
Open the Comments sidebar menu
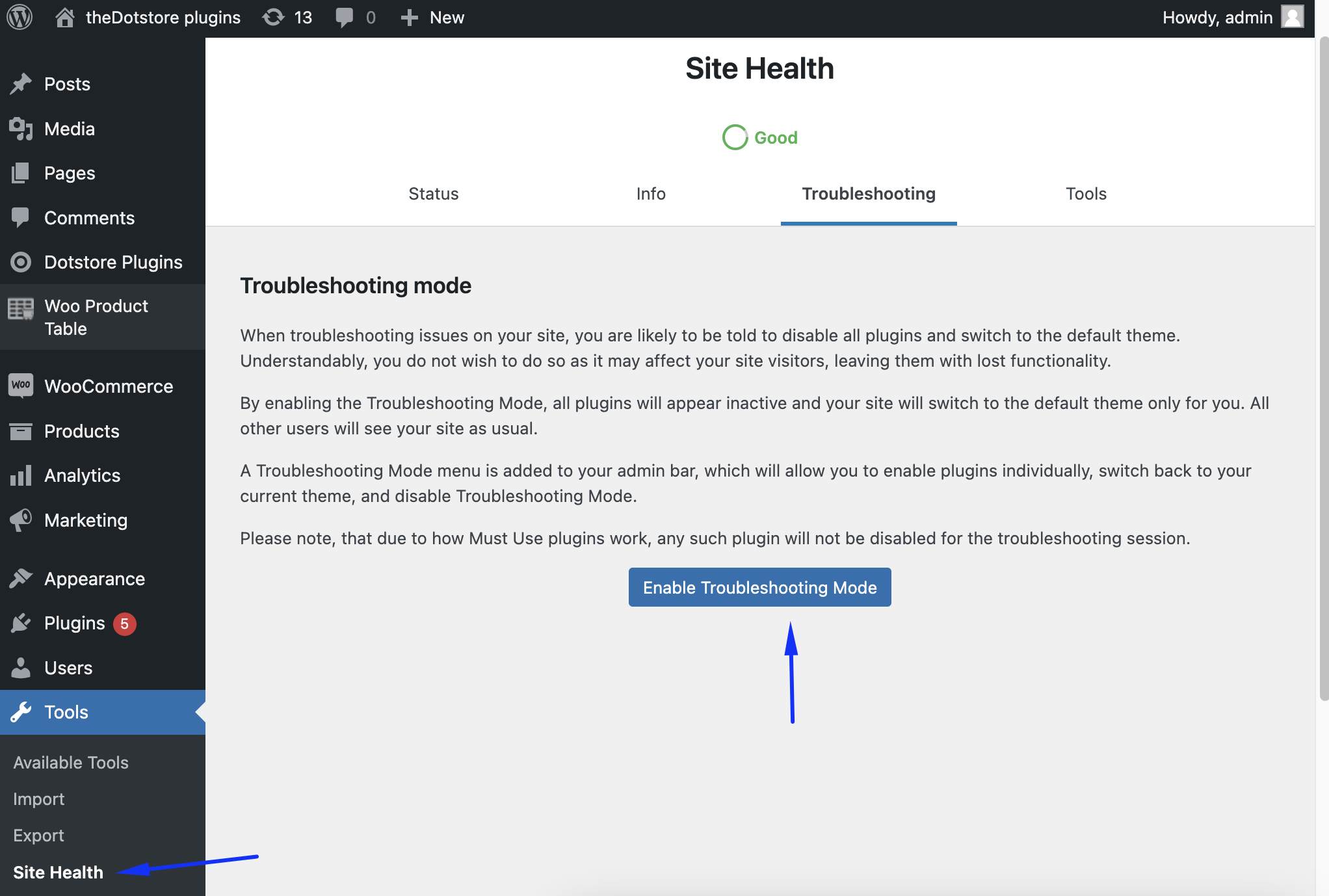[x=103, y=218]
